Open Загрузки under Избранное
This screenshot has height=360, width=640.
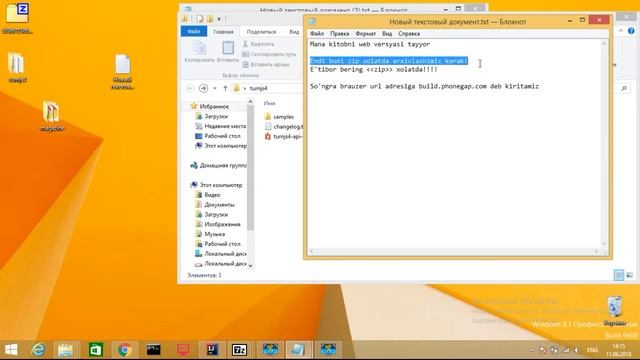pyautogui.click(x=216, y=116)
